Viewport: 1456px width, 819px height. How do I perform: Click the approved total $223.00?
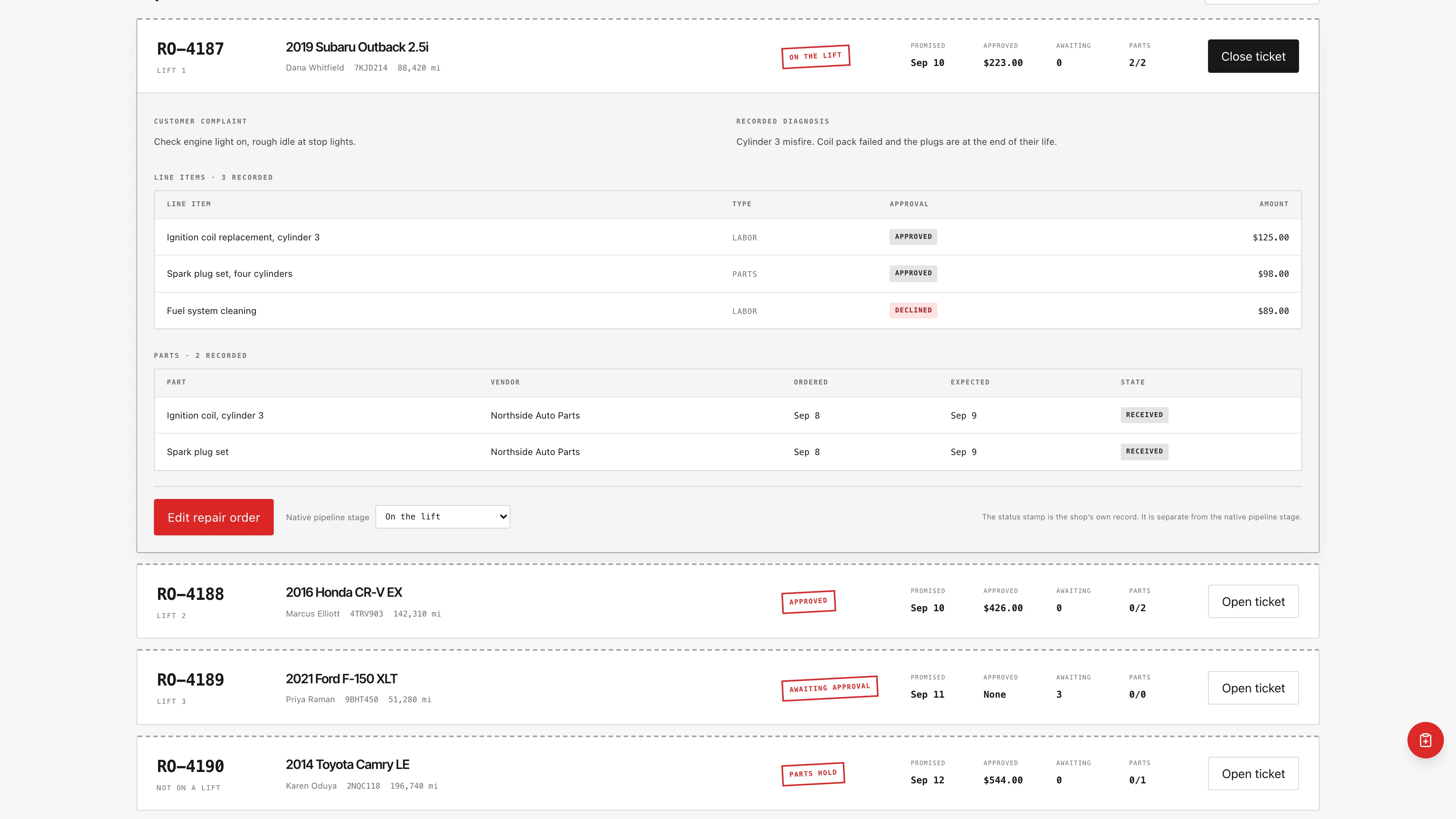click(1003, 63)
